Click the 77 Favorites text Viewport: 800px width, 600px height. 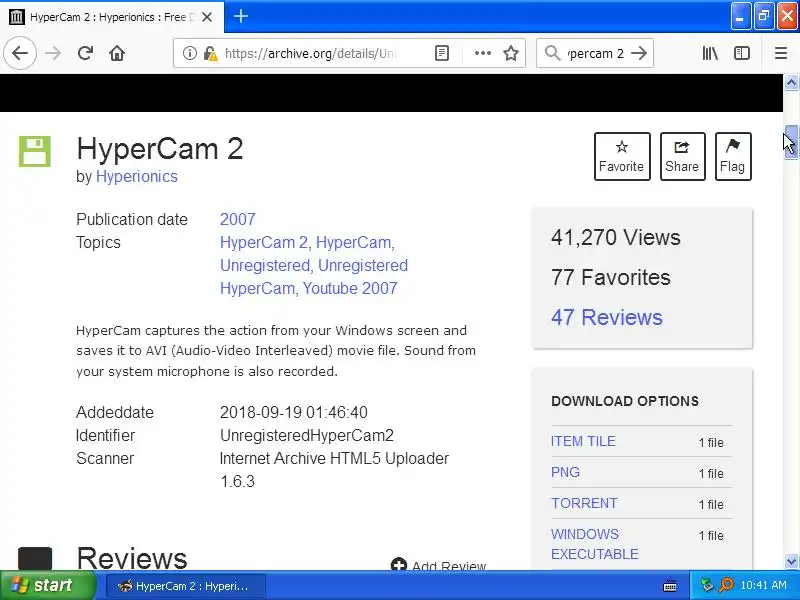point(610,278)
